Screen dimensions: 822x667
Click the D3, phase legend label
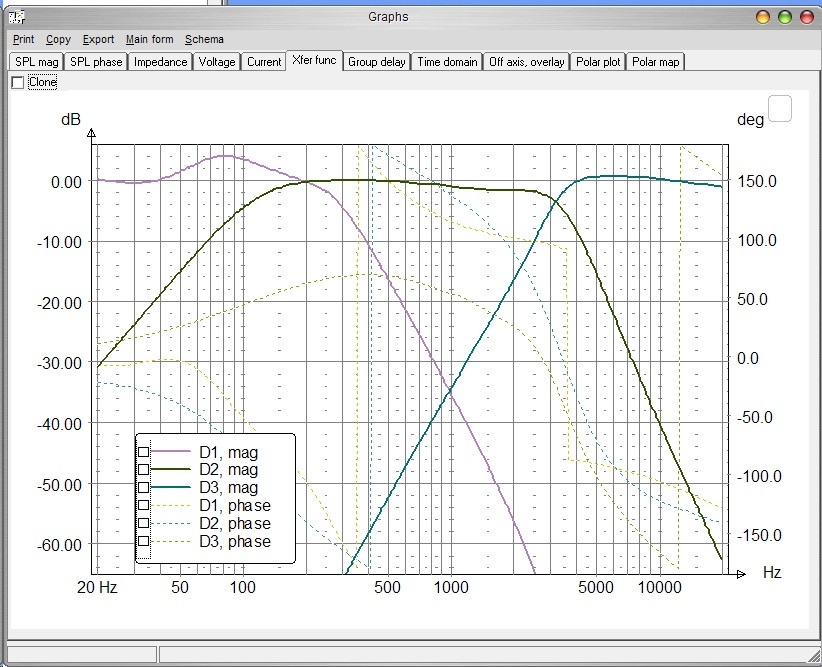pyautogui.click(x=235, y=541)
